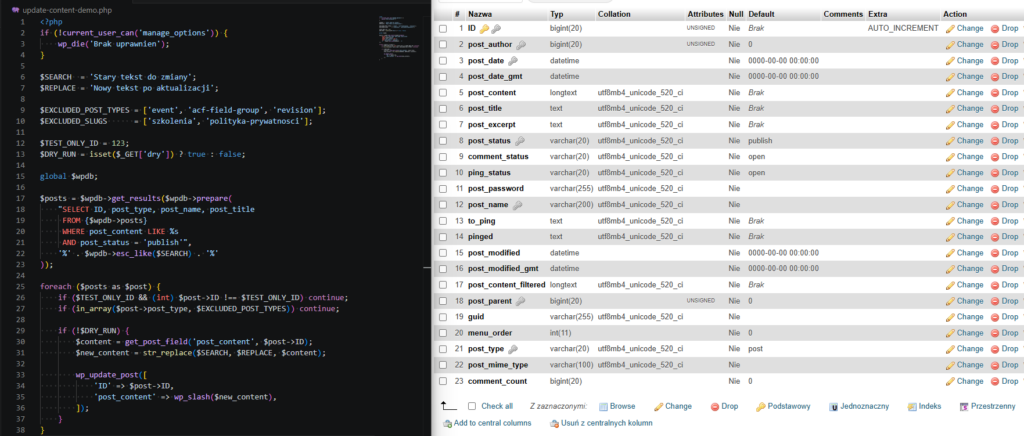Select the post_content row checkbox
The height and width of the screenshot is (436, 1024).
click(443, 93)
